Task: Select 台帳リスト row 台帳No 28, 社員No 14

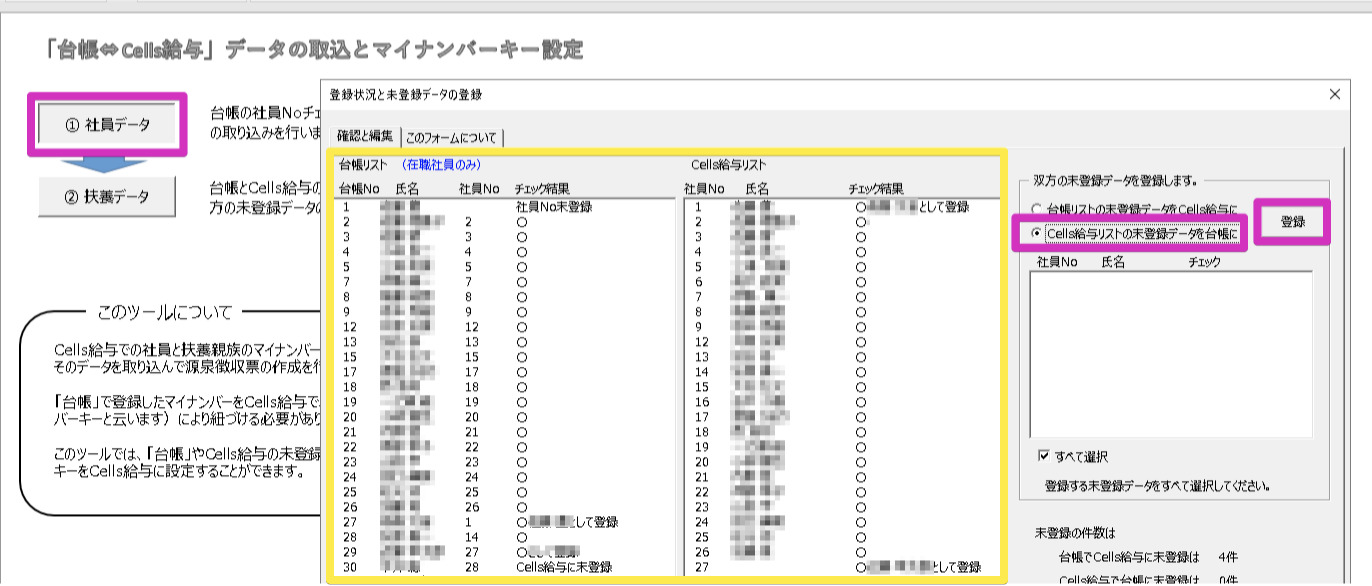Action: [x=506, y=537]
